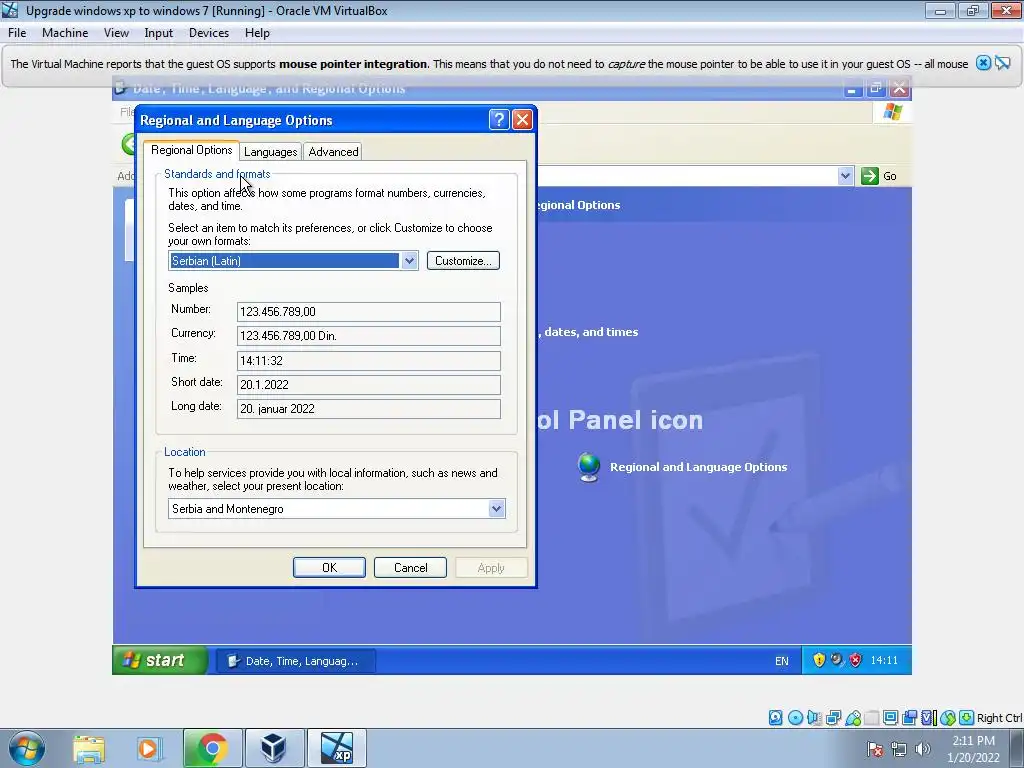Click the XP tray clock showing 14:11
This screenshot has width=1024, height=768.
pyautogui.click(x=884, y=660)
